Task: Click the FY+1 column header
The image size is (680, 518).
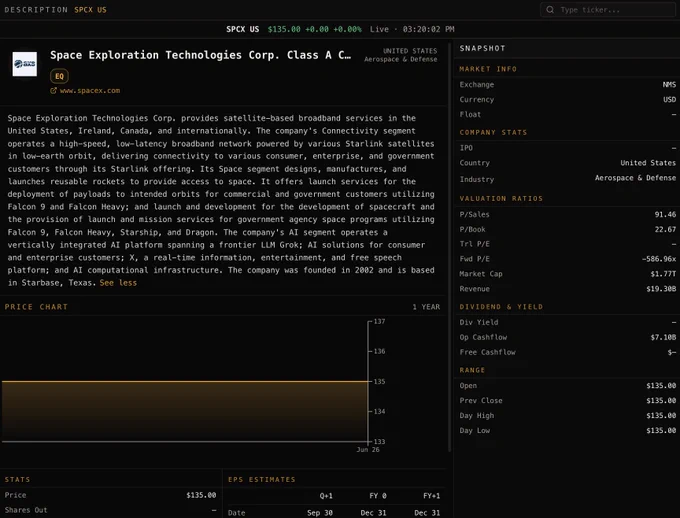Action: point(432,496)
